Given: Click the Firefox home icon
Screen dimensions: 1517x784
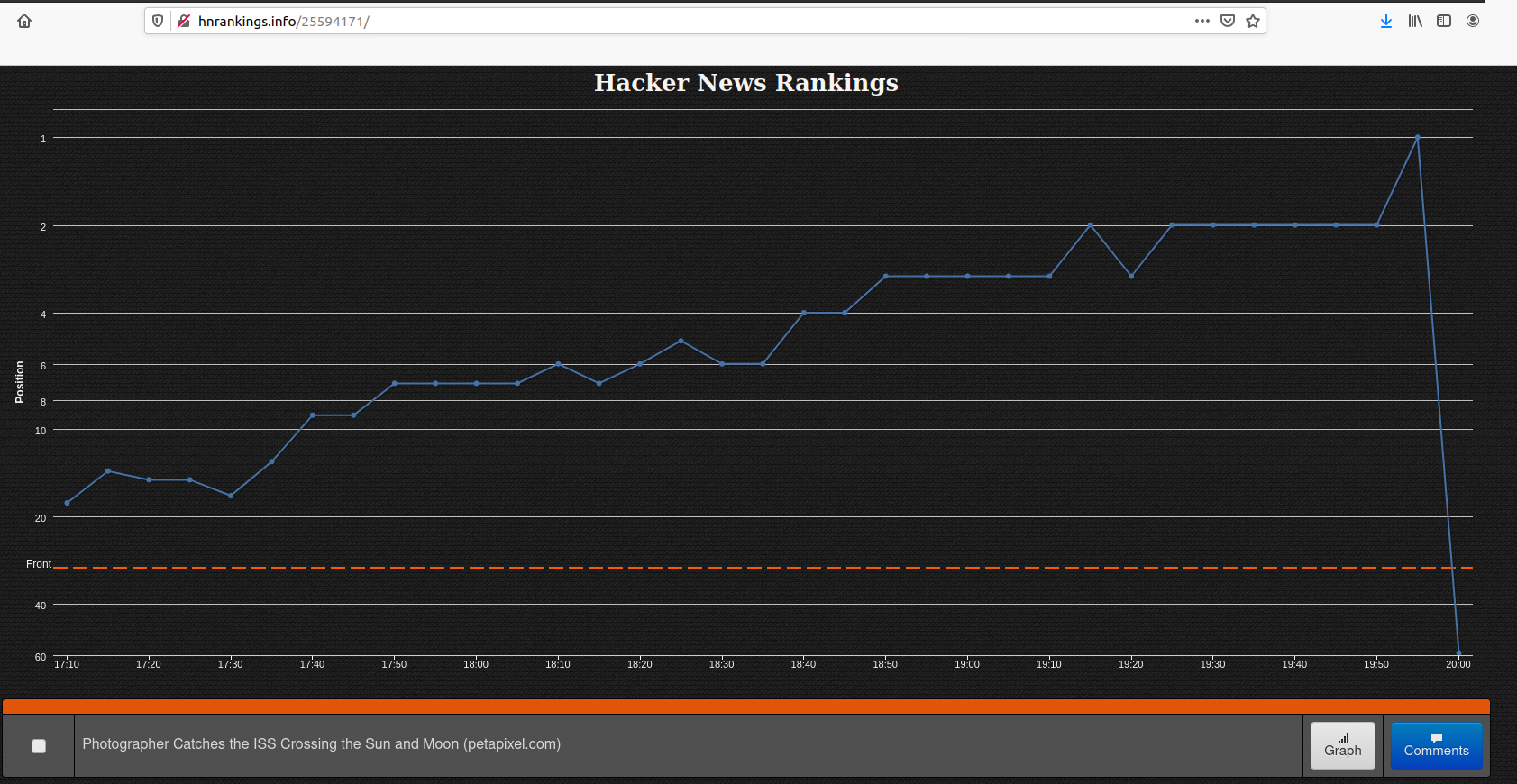Looking at the screenshot, I should point(24,21).
